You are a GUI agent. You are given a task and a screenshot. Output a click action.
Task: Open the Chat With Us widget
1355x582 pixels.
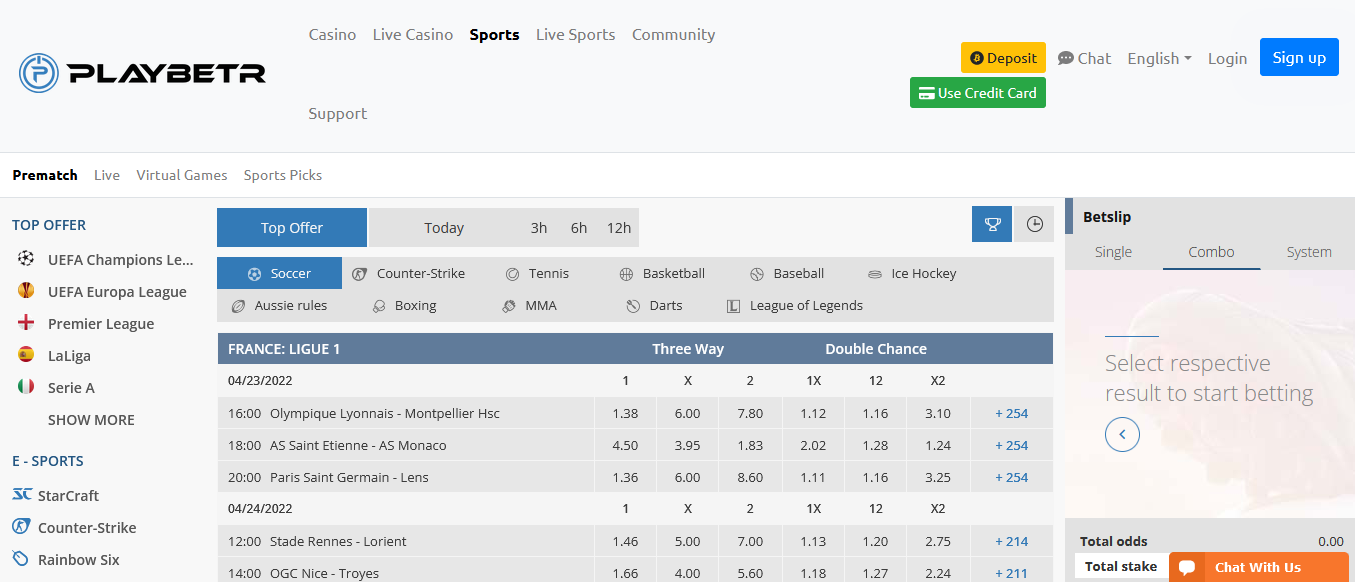coord(1259,567)
